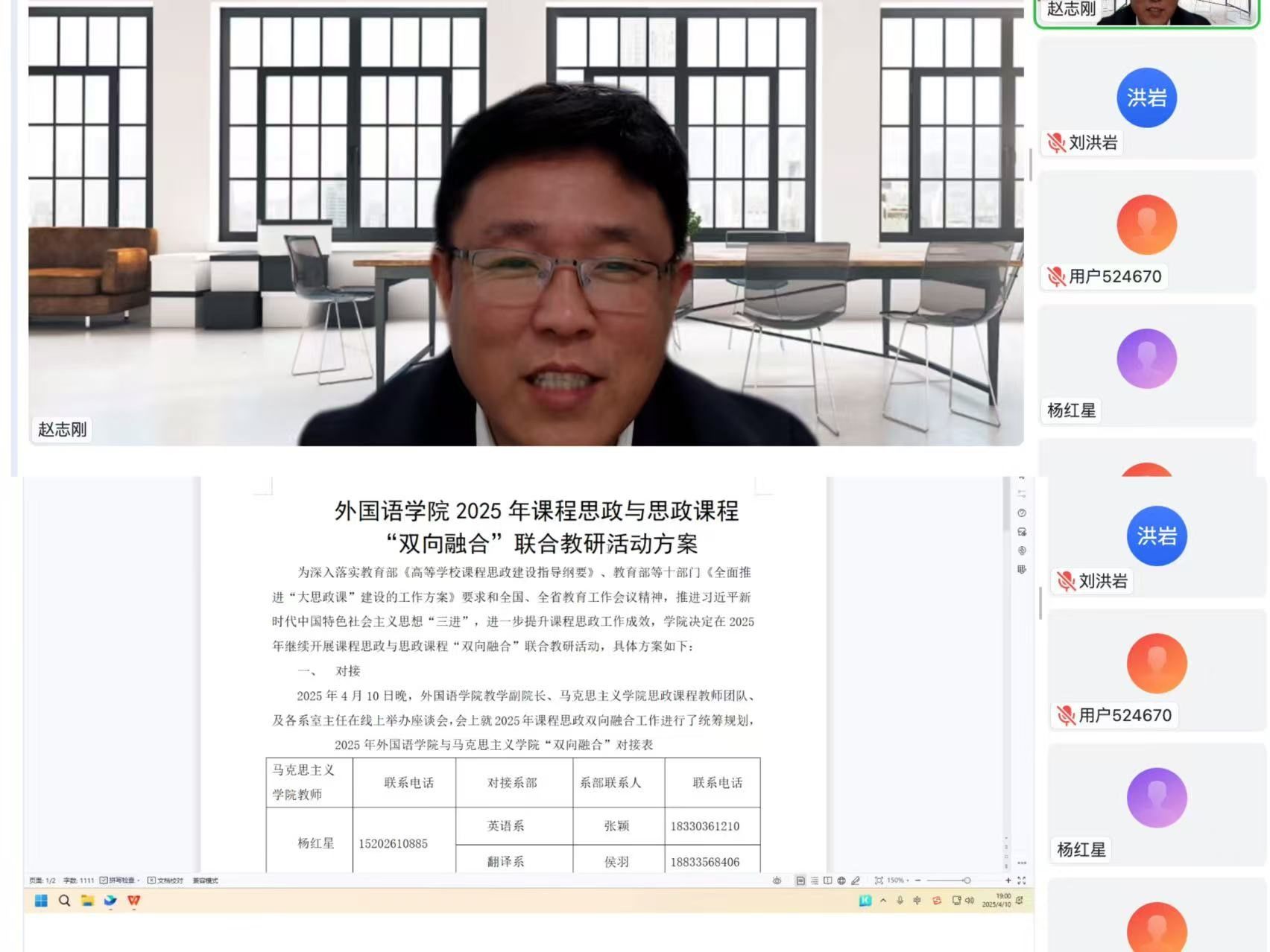Activate eye protection mode icon

(777, 880)
